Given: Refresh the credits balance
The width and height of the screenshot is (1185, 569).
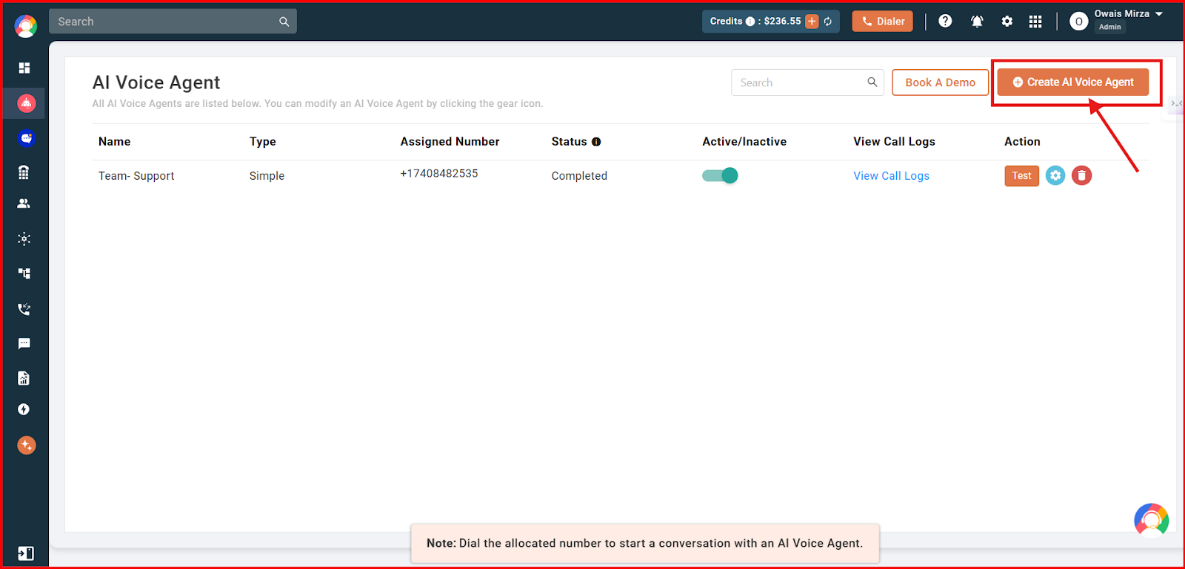Looking at the screenshot, I should click(x=828, y=22).
